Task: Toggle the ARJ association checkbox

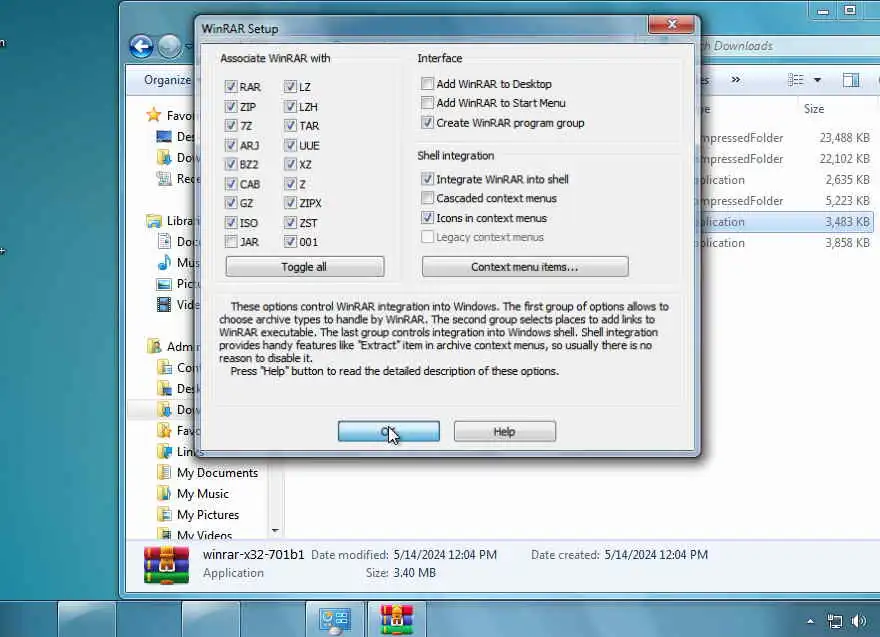Action: (x=231, y=145)
